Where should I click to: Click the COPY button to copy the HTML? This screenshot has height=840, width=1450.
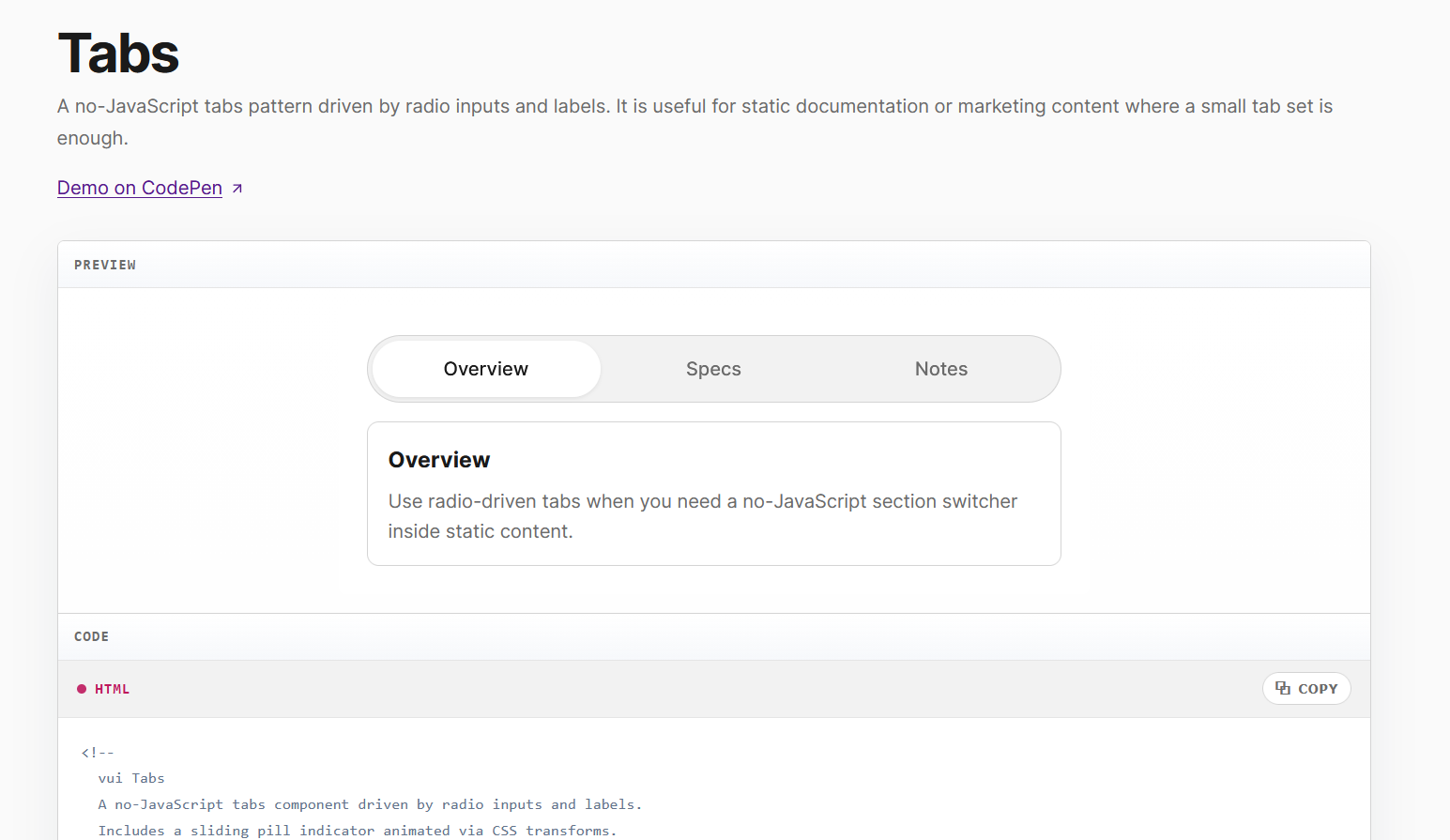click(1306, 688)
